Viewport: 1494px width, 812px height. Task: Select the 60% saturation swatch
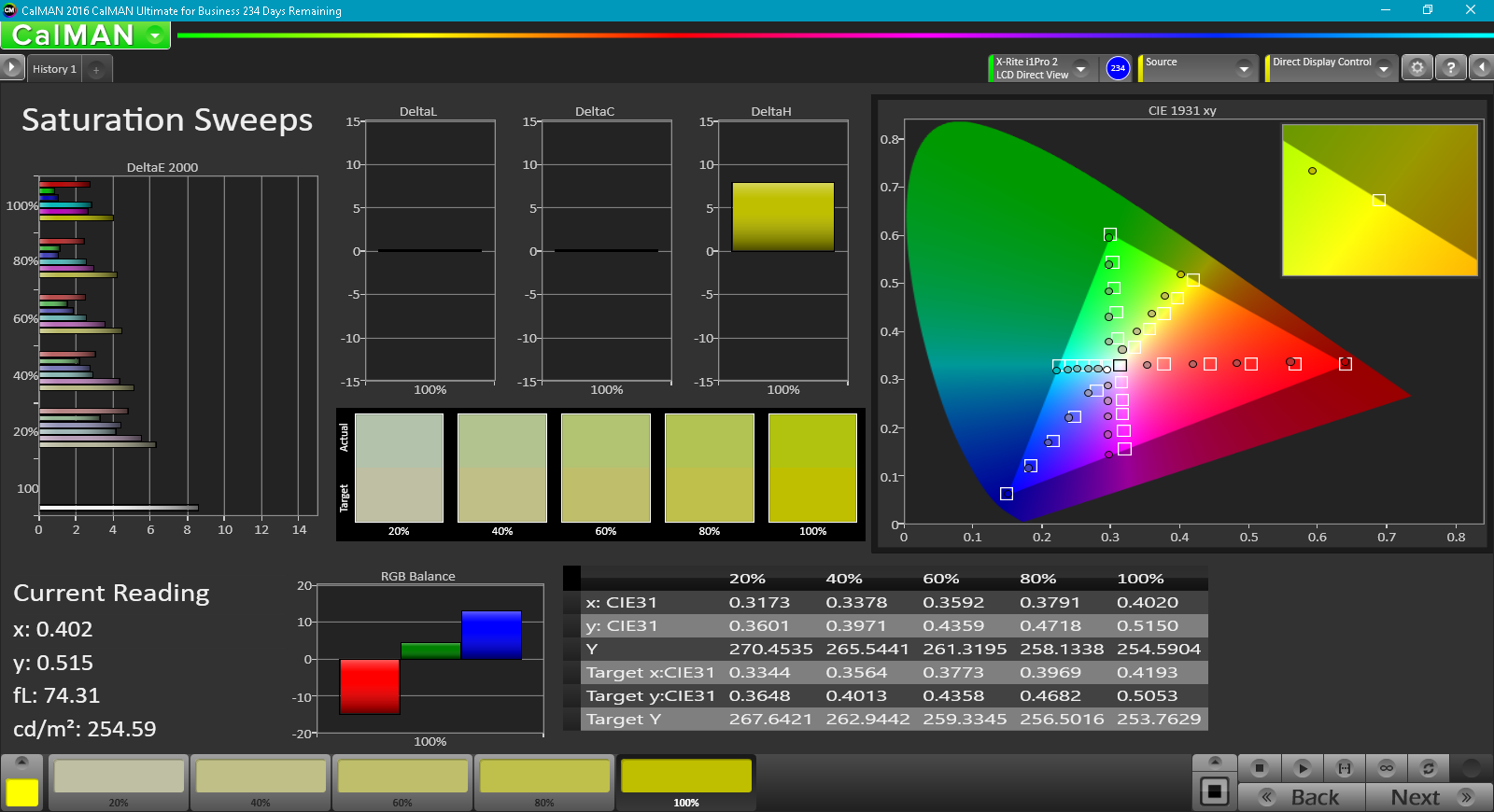402,780
